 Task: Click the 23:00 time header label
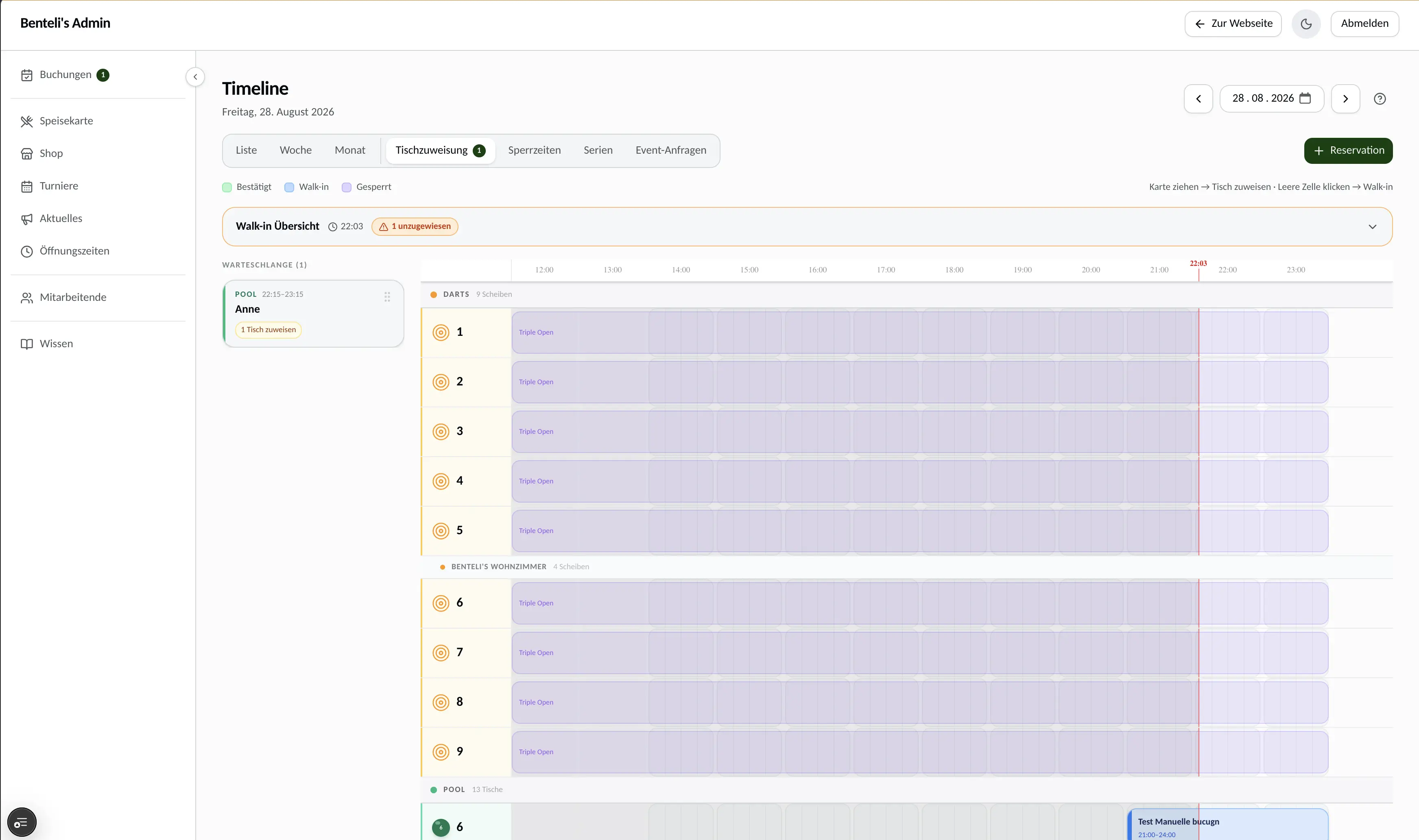click(1296, 270)
